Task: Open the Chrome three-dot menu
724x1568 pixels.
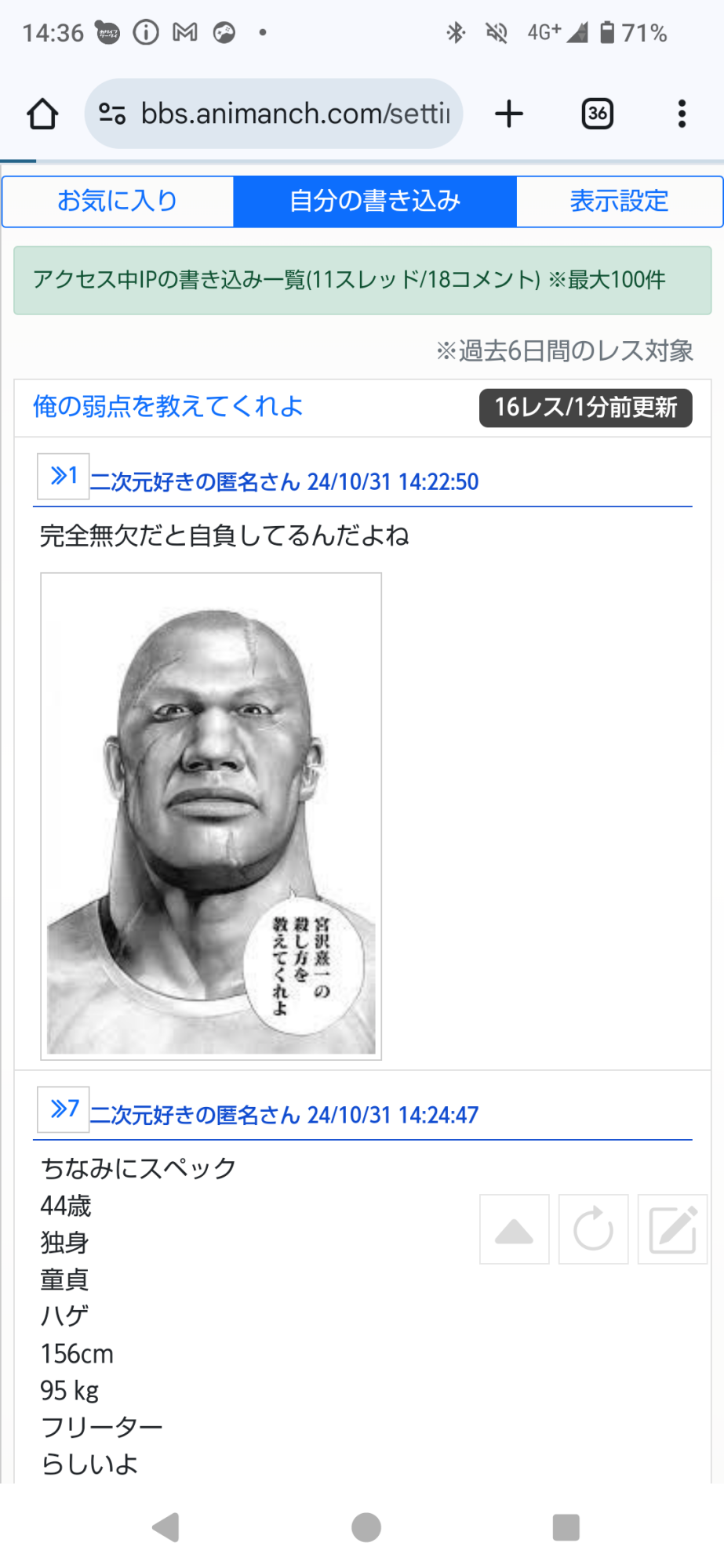Action: click(x=682, y=114)
